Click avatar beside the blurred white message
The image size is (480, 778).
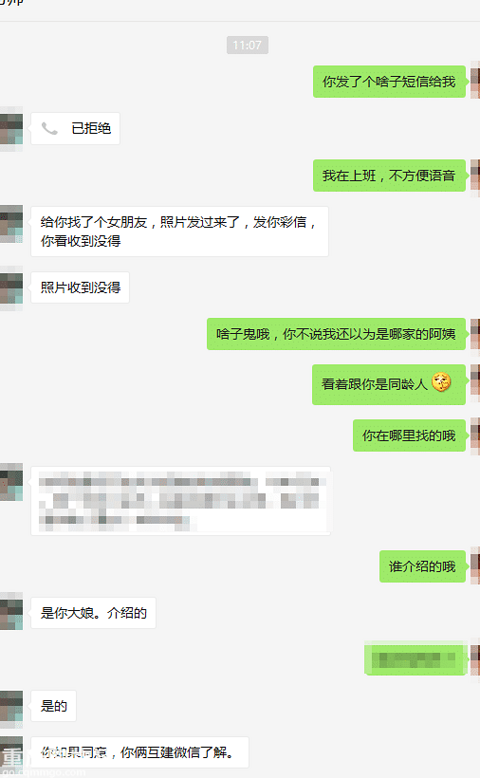pos(11,482)
